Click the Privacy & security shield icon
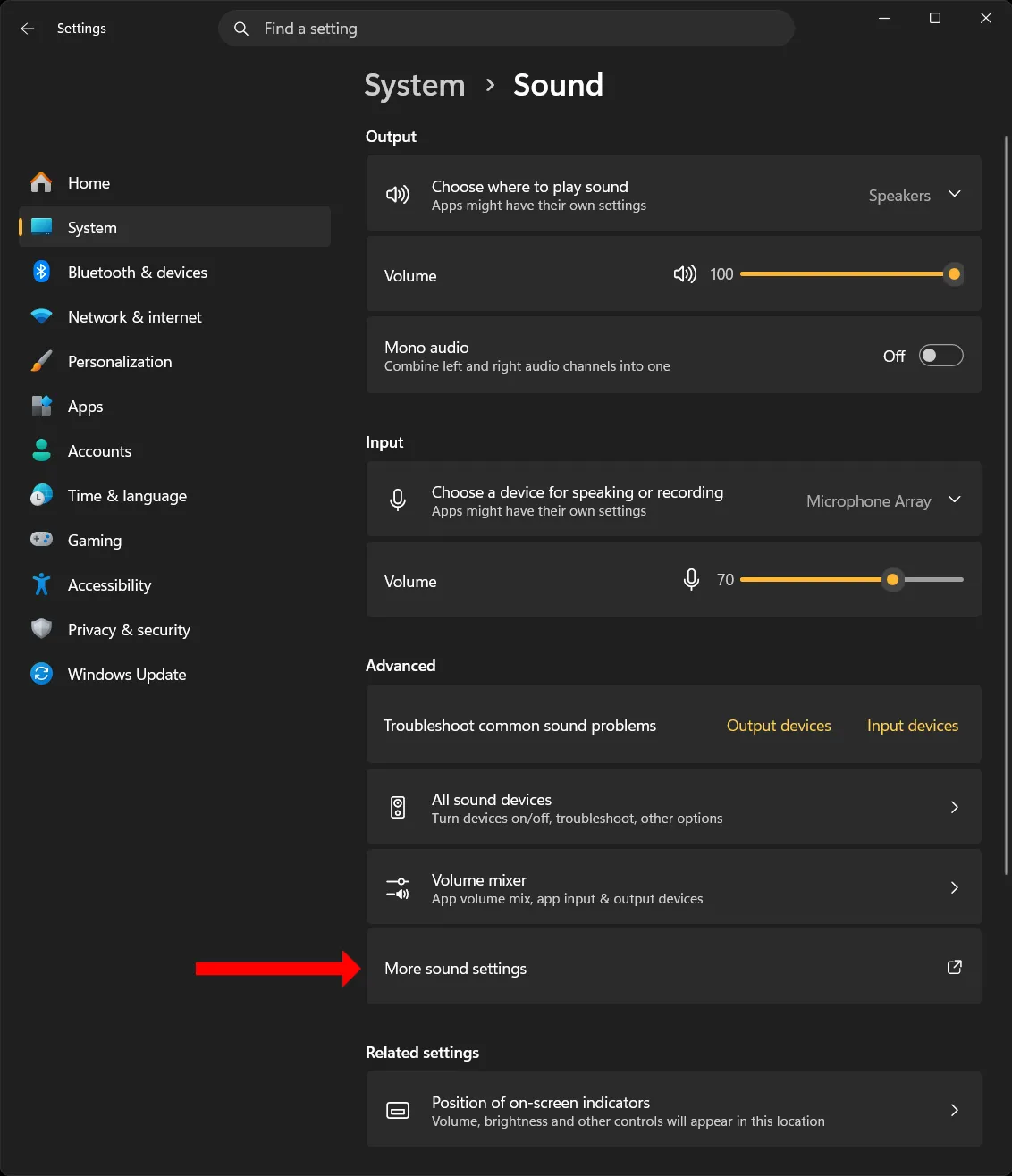The width and height of the screenshot is (1012, 1176). 41,629
